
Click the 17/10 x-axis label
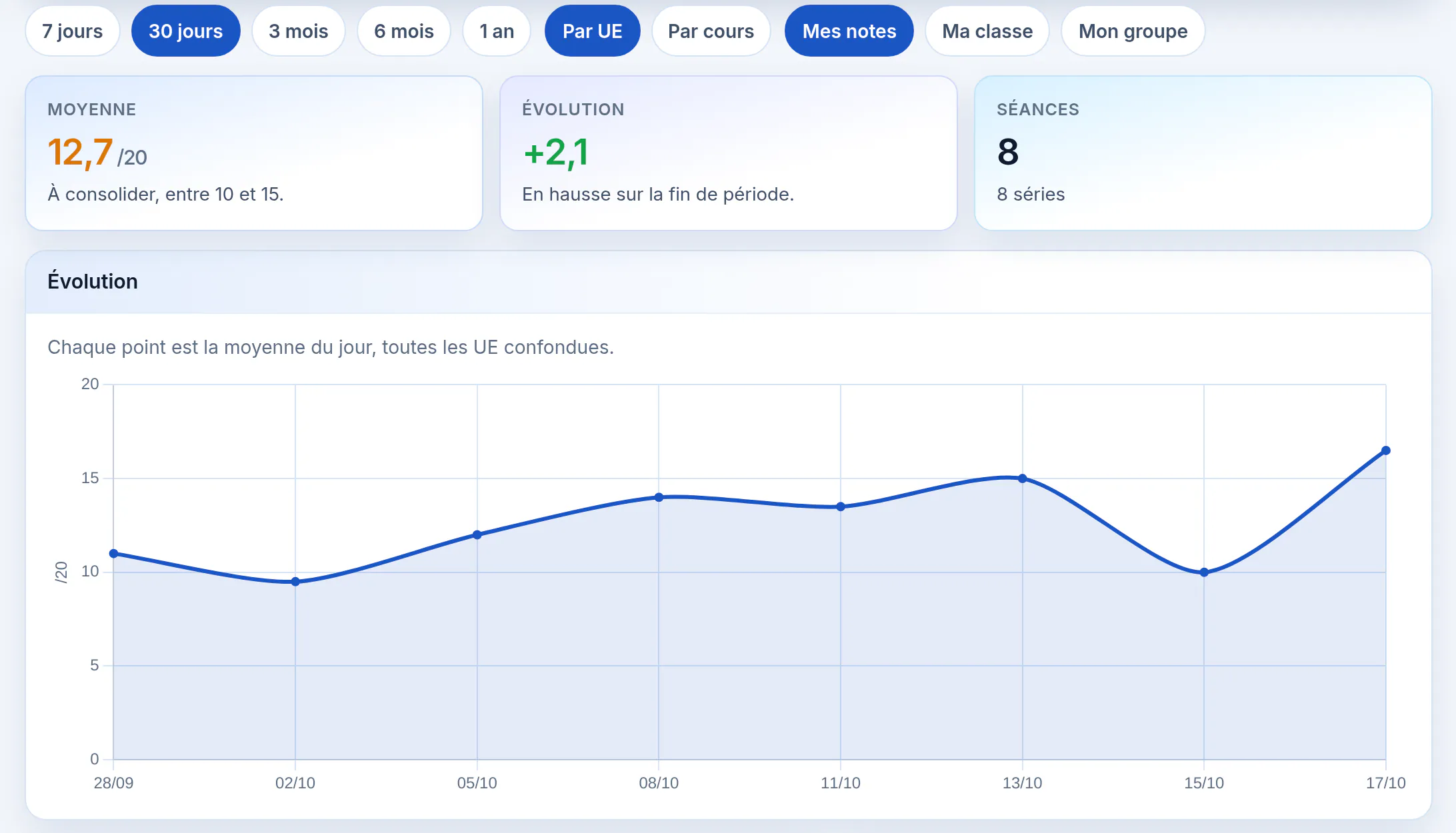click(1385, 783)
